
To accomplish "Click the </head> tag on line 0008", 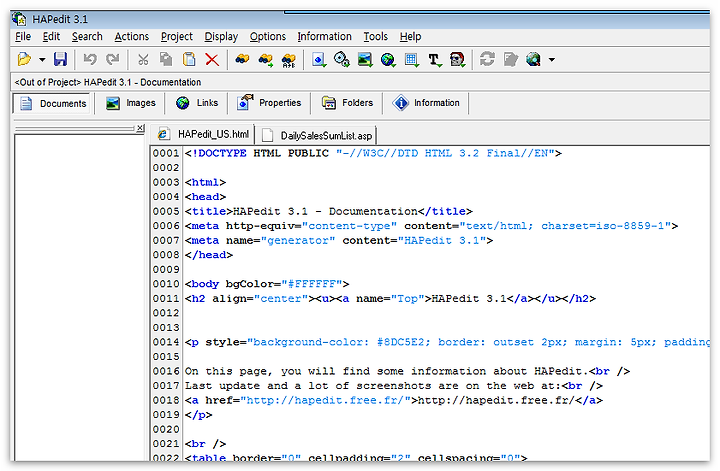I will coord(208,255).
